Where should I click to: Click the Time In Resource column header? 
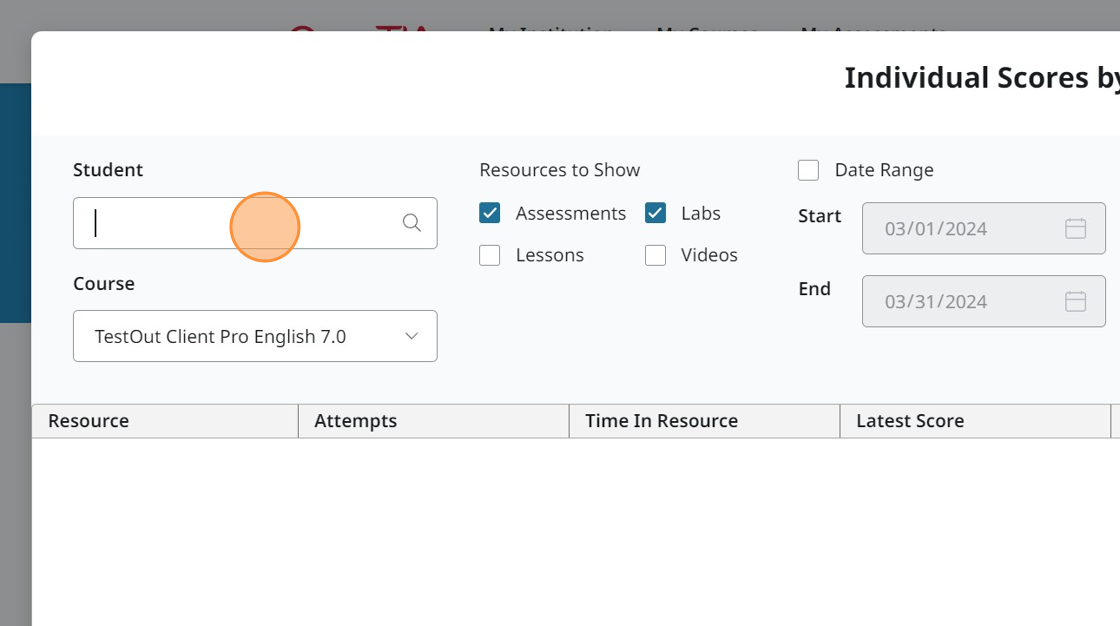(x=704, y=421)
